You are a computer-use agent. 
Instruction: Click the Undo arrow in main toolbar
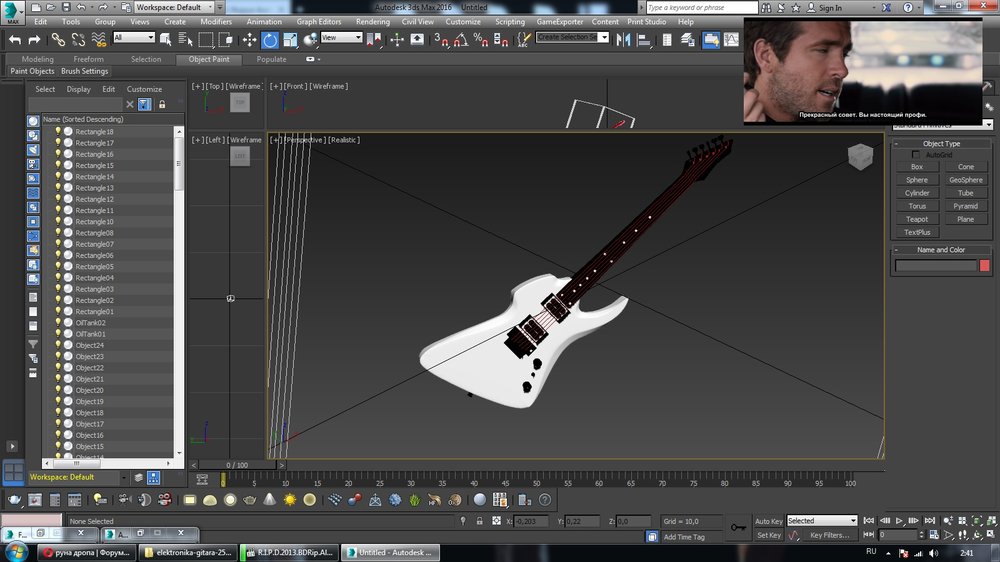click(15, 39)
